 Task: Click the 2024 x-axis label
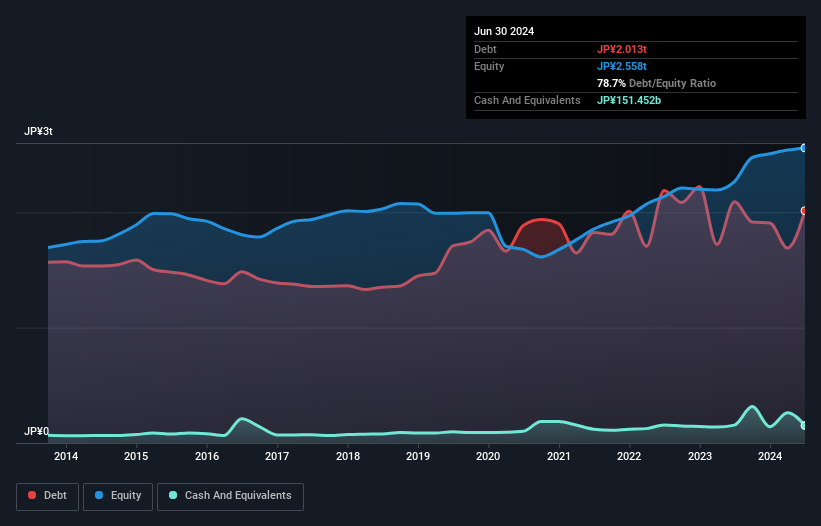(770, 456)
